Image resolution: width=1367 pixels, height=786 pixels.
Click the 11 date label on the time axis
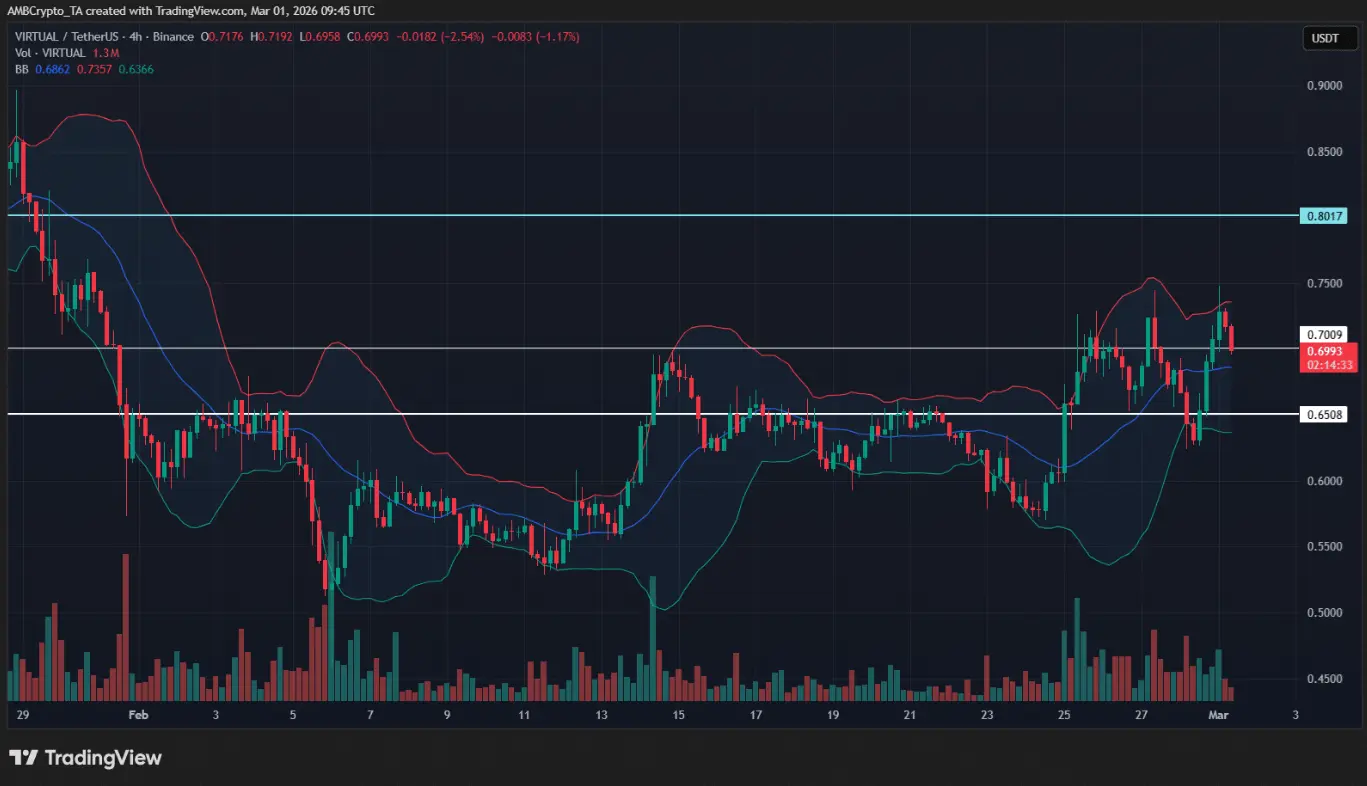point(524,715)
